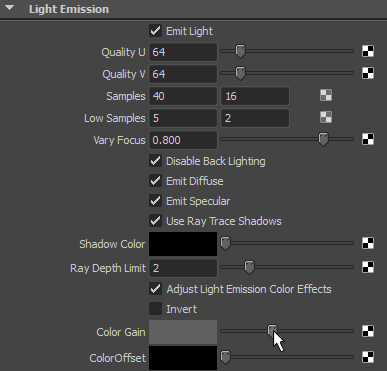Turn off Use Ray Trace Shadows

(x=155, y=221)
